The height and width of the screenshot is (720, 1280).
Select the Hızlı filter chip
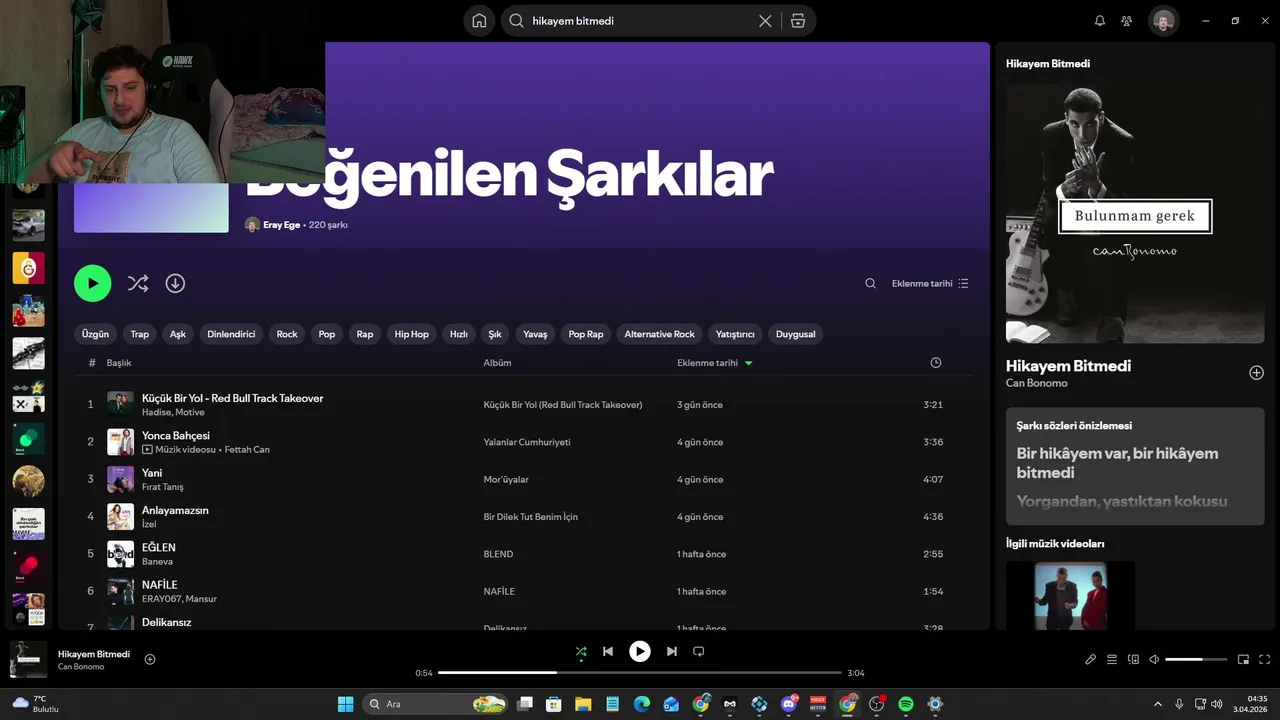coord(459,334)
